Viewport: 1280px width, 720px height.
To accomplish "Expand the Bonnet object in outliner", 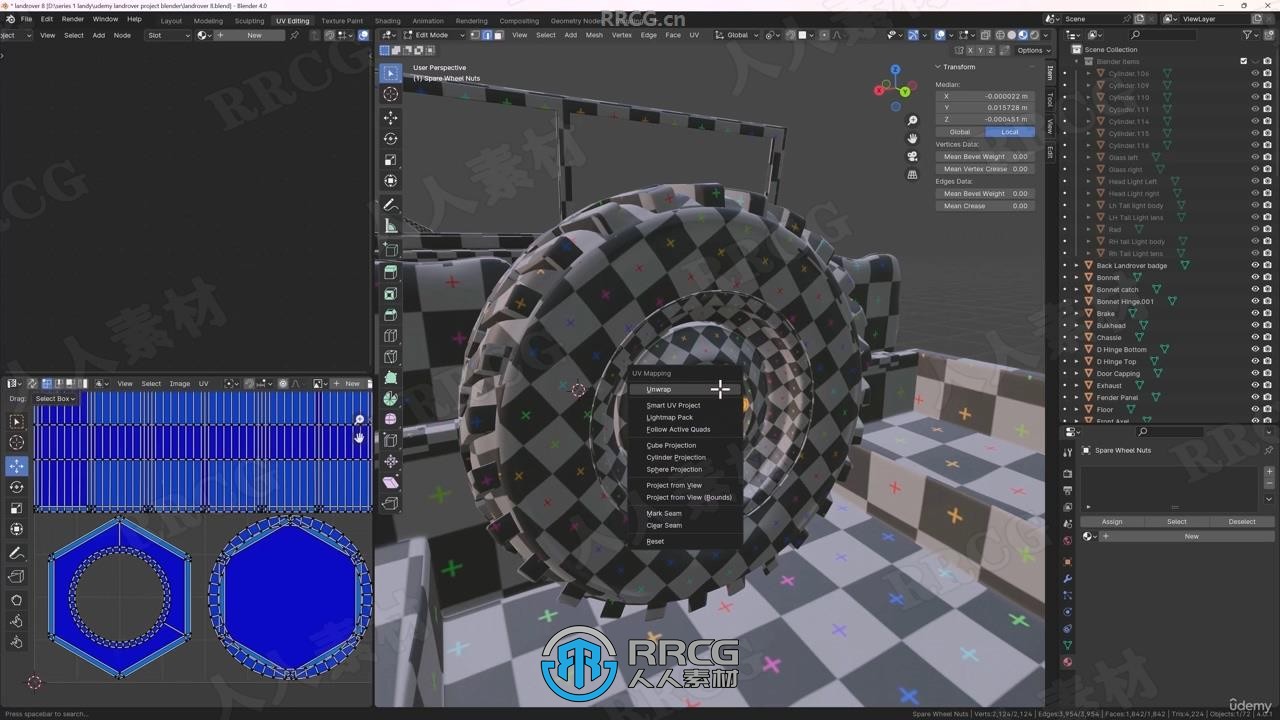I will 1077,278.
